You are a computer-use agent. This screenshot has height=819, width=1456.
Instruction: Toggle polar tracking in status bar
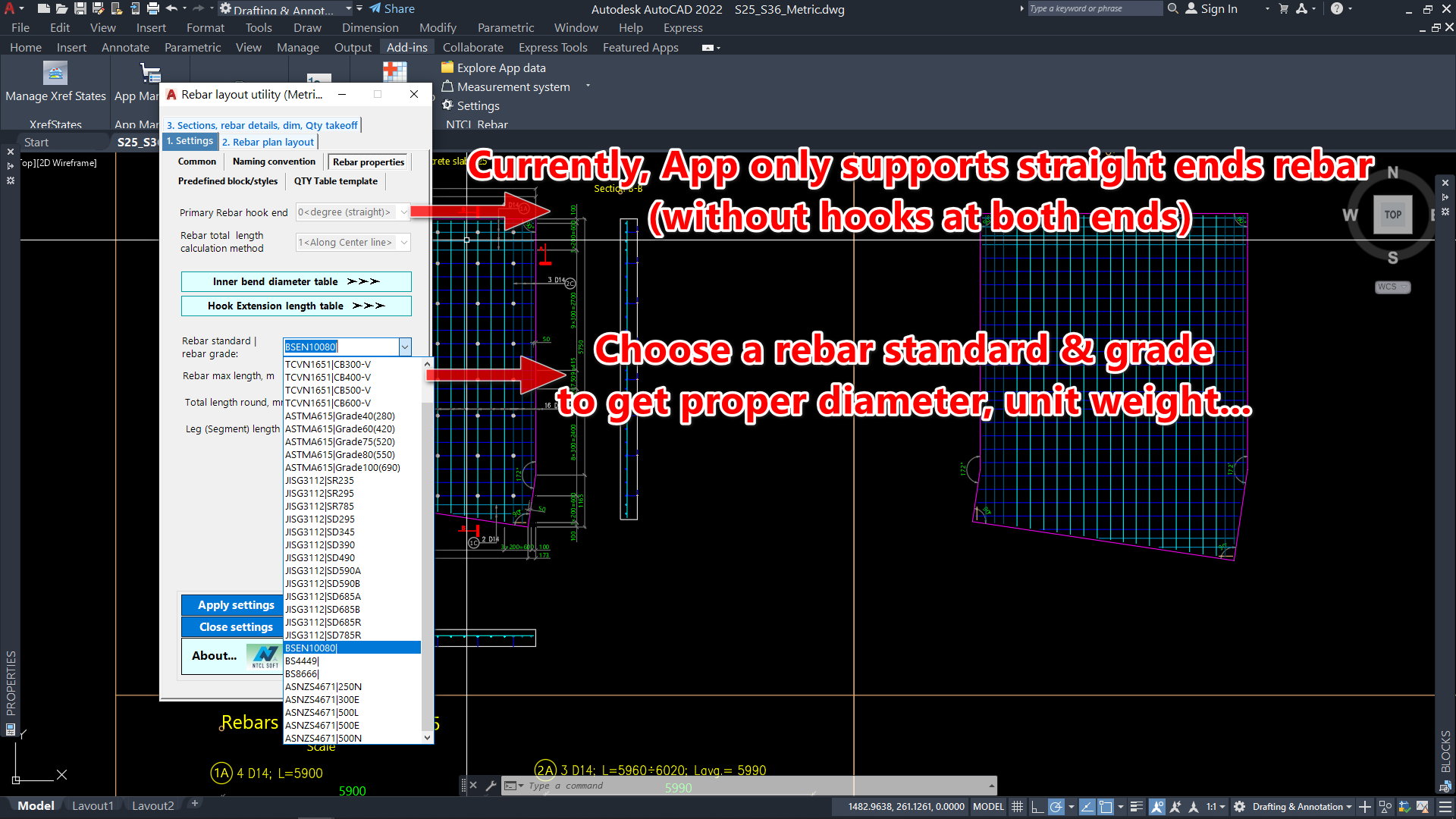tap(1056, 807)
